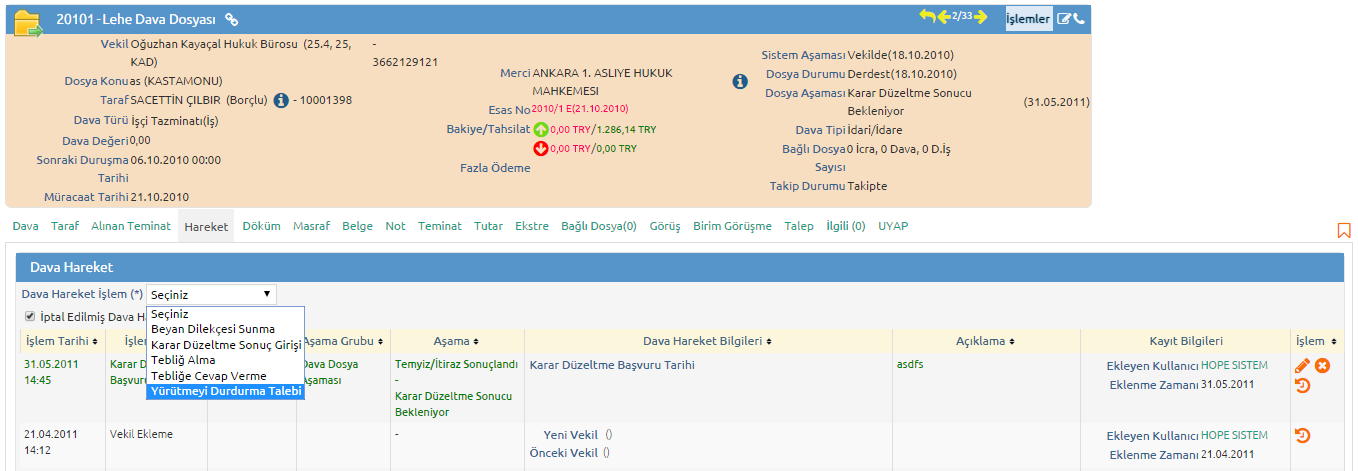The height and width of the screenshot is (471, 1358).
Task: Click the İşlemler button
Action: 1029,19
